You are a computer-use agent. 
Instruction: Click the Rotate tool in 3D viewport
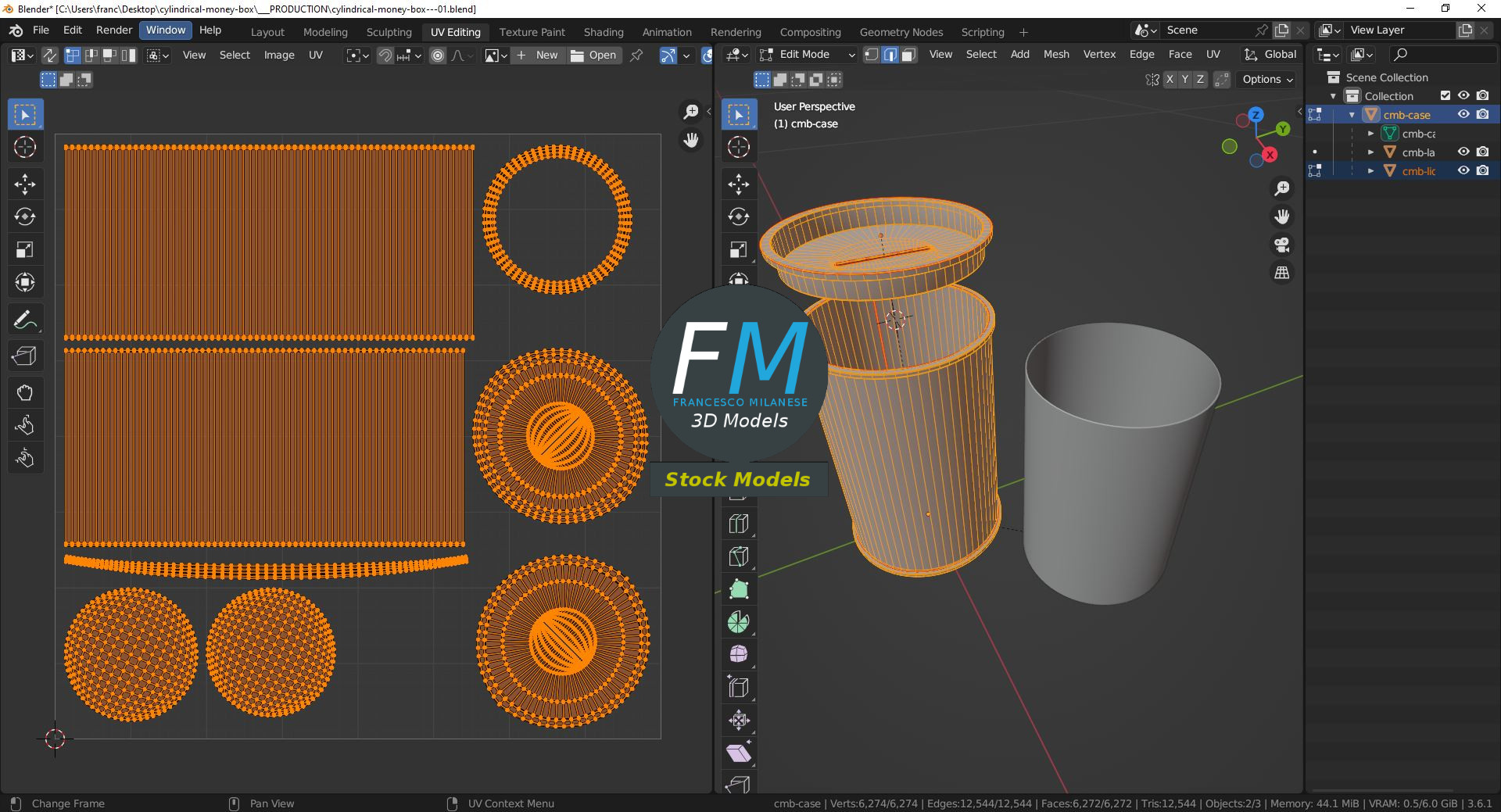point(738,216)
